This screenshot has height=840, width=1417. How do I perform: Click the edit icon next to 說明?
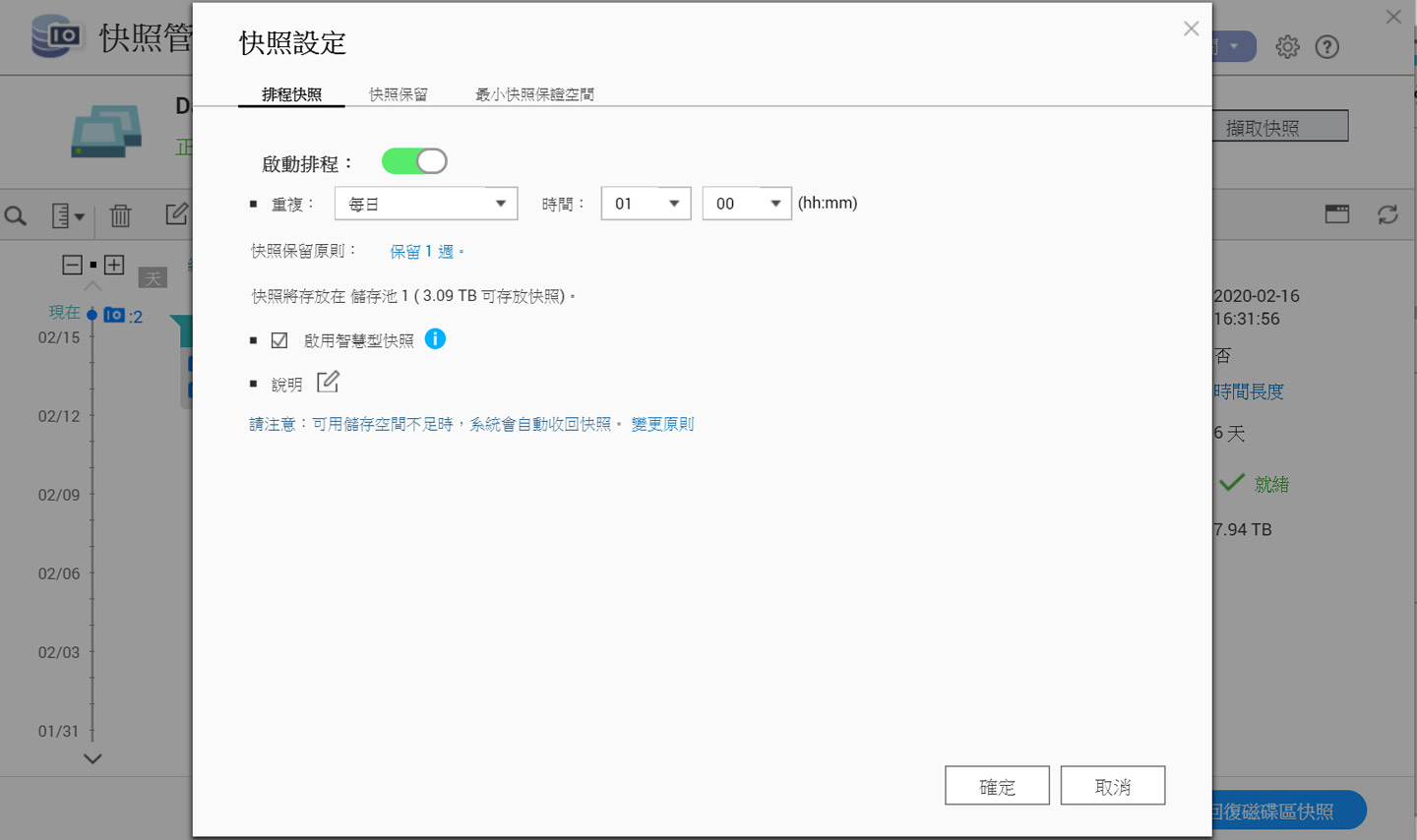point(328,383)
